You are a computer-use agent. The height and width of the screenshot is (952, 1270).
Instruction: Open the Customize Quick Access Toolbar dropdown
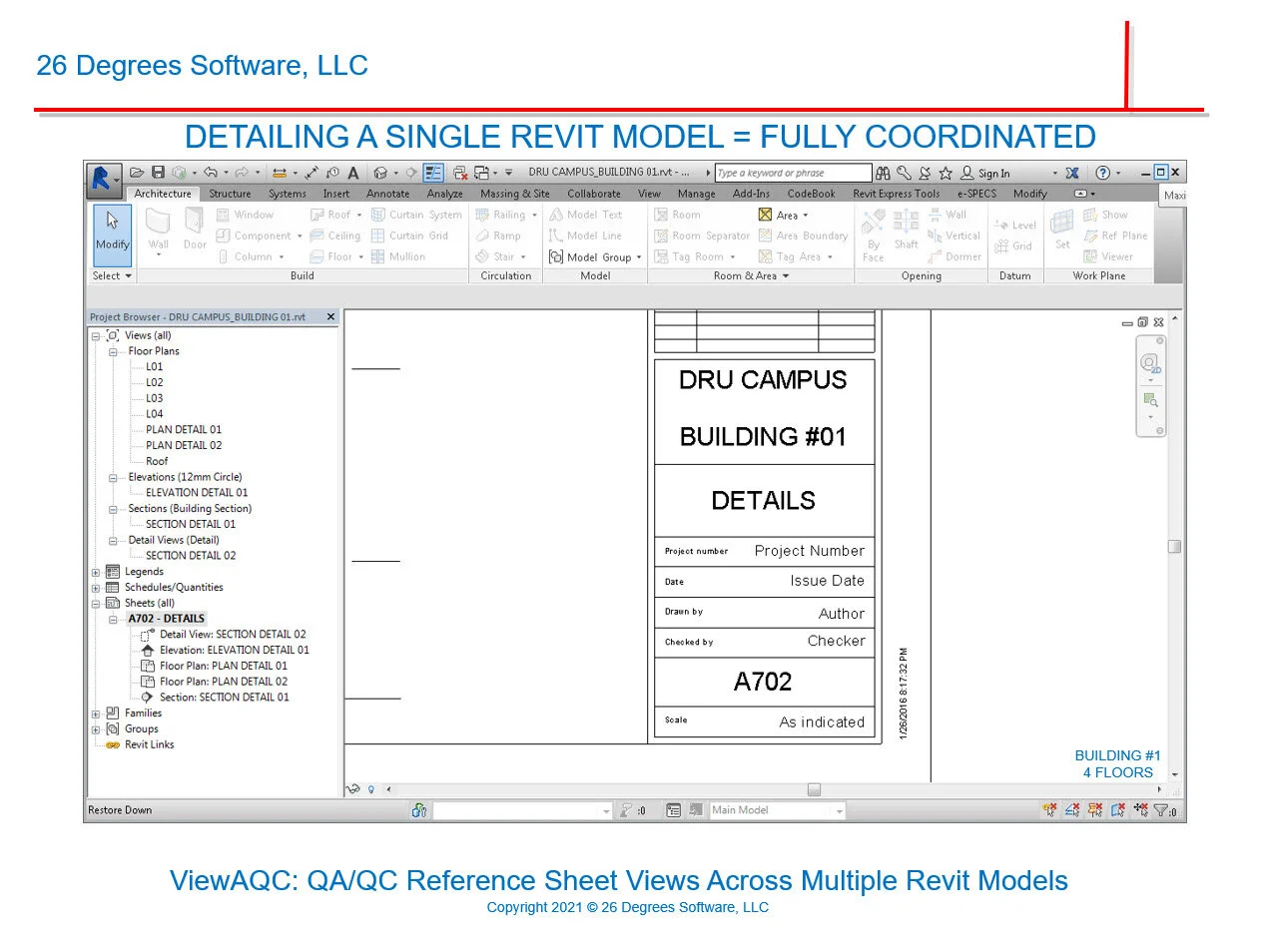[508, 173]
